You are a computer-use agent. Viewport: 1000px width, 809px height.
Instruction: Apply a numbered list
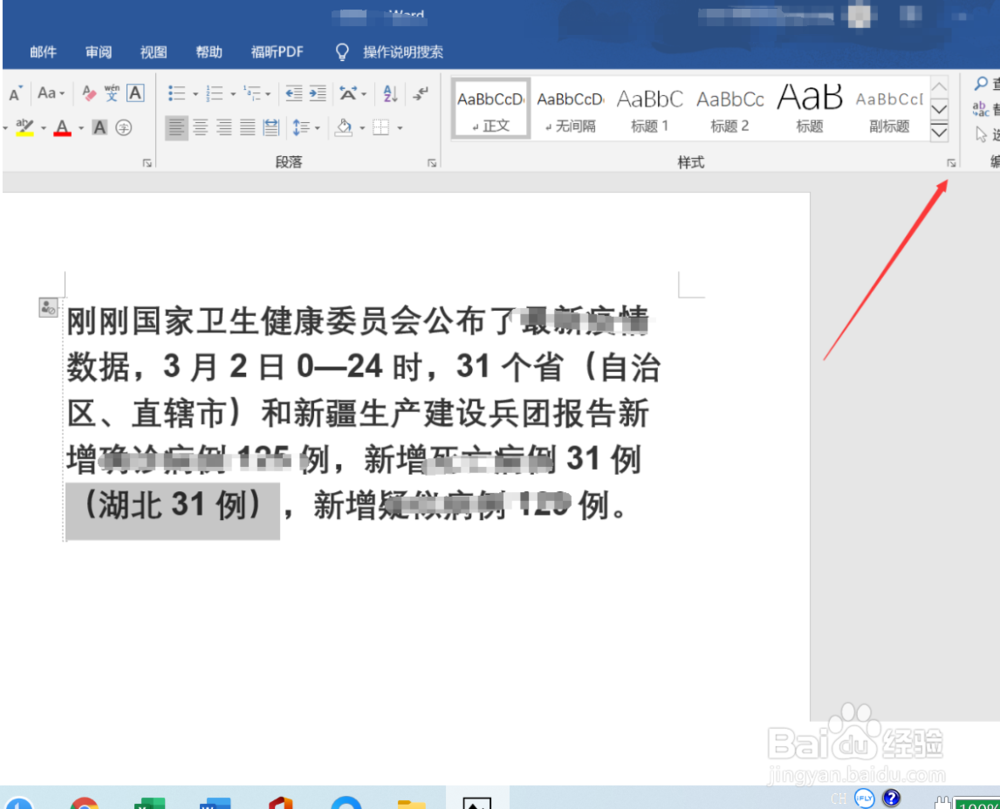click(214, 94)
